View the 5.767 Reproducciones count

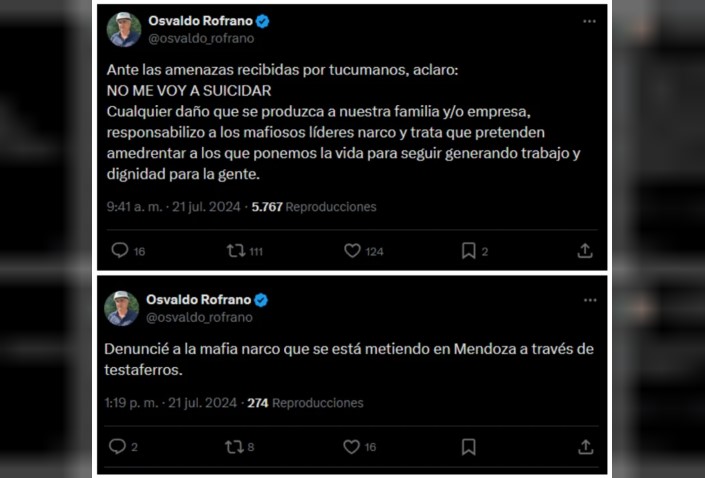pos(313,207)
